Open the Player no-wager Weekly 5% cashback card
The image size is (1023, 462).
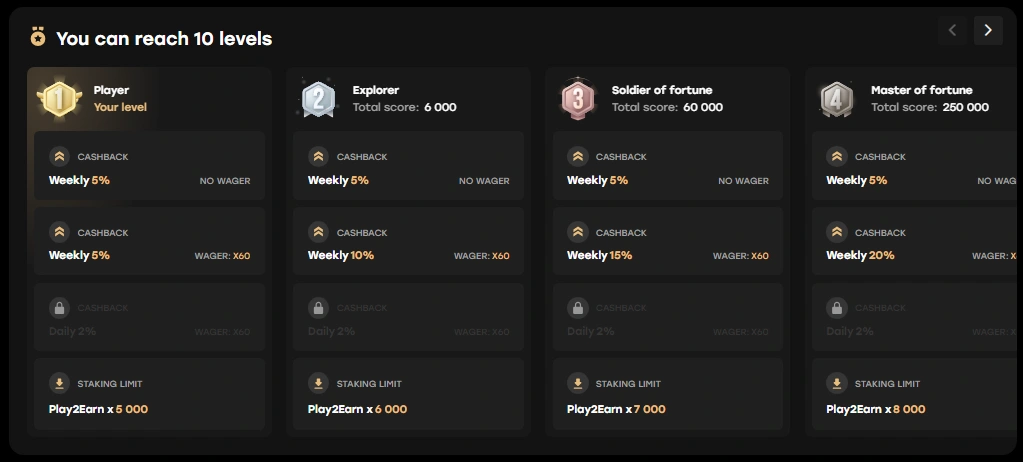click(149, 168)
